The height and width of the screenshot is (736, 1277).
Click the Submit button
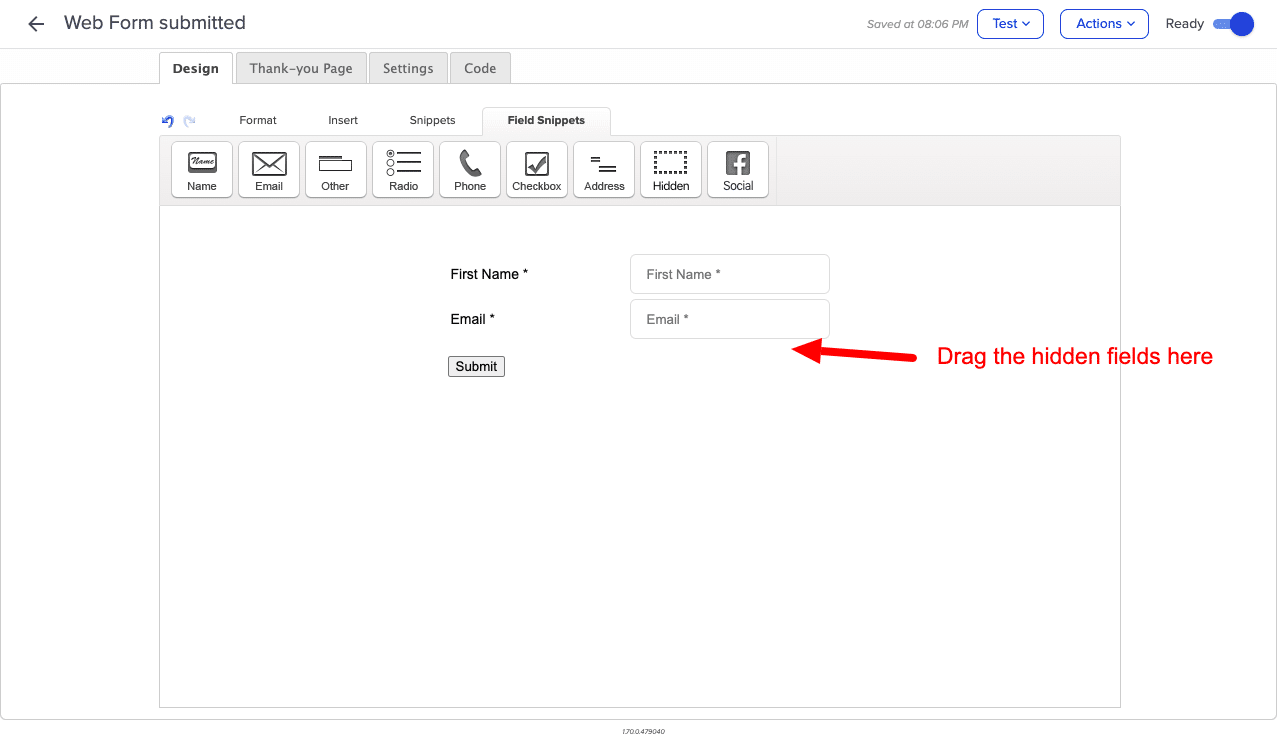476,366
